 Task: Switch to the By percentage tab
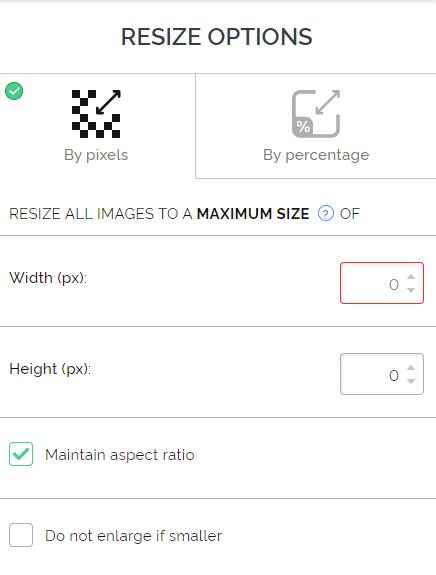point(316,126)
